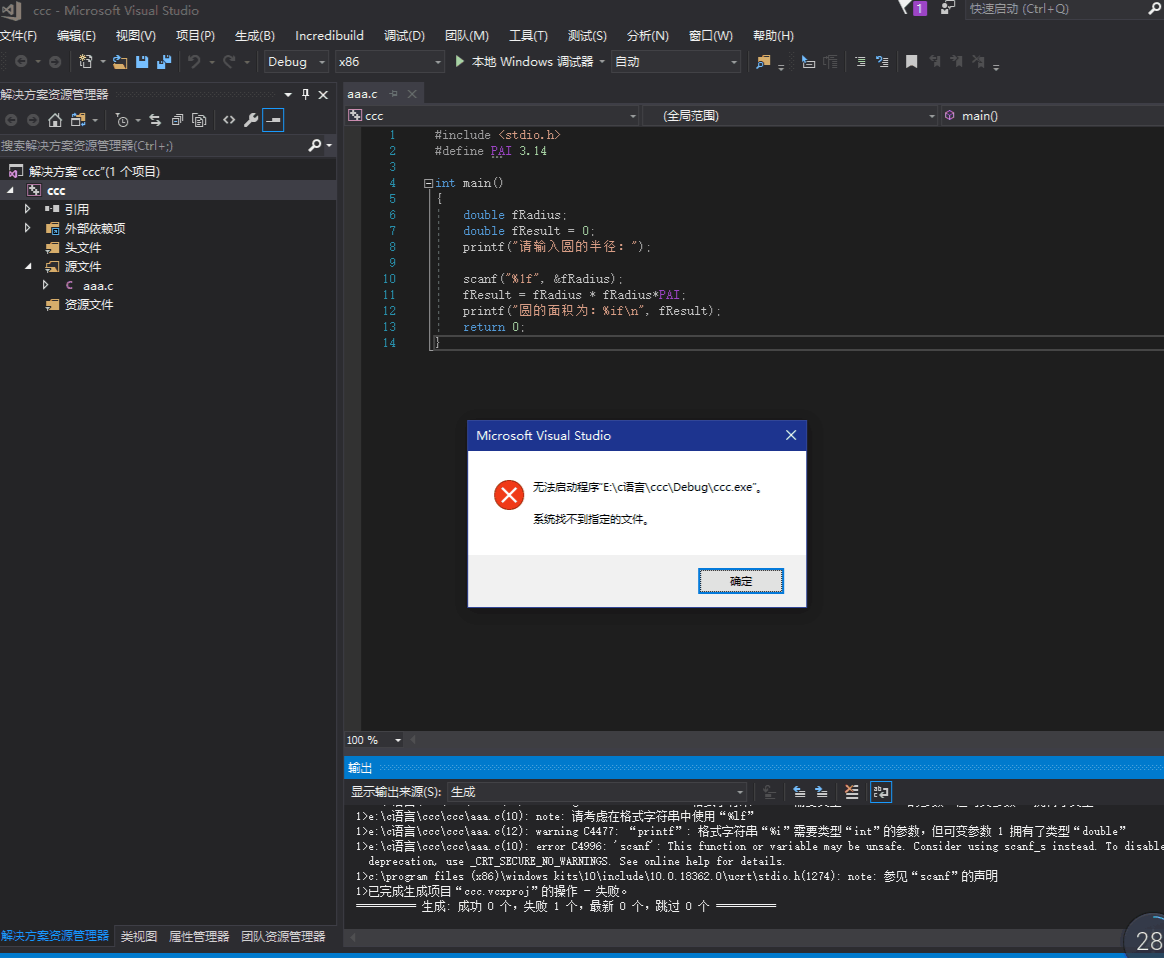Switch to the 类视图 bottom tab
The image size is (1164, 958).
(139, 936)
